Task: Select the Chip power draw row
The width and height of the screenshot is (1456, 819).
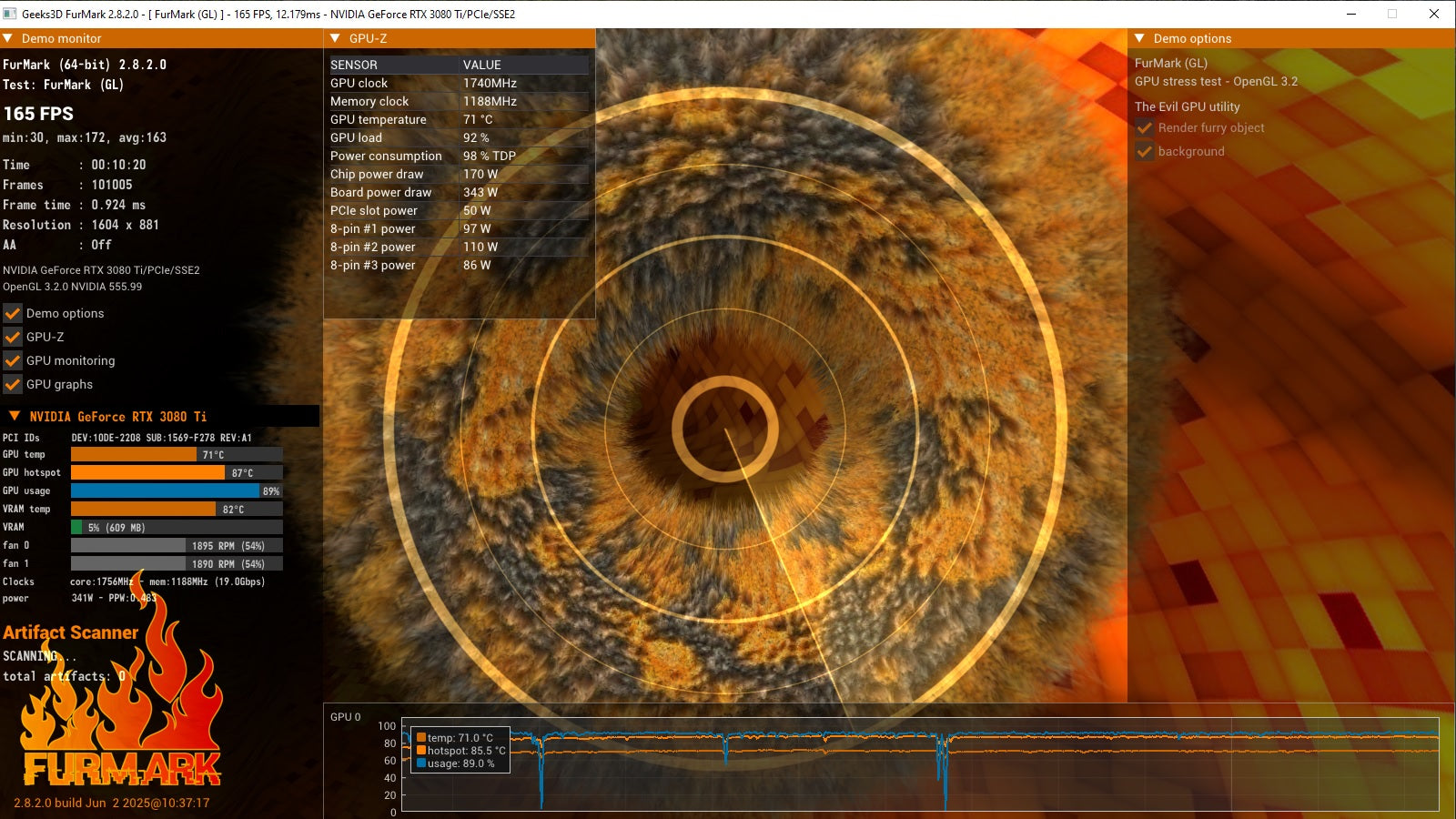Action: pos(460,174)
